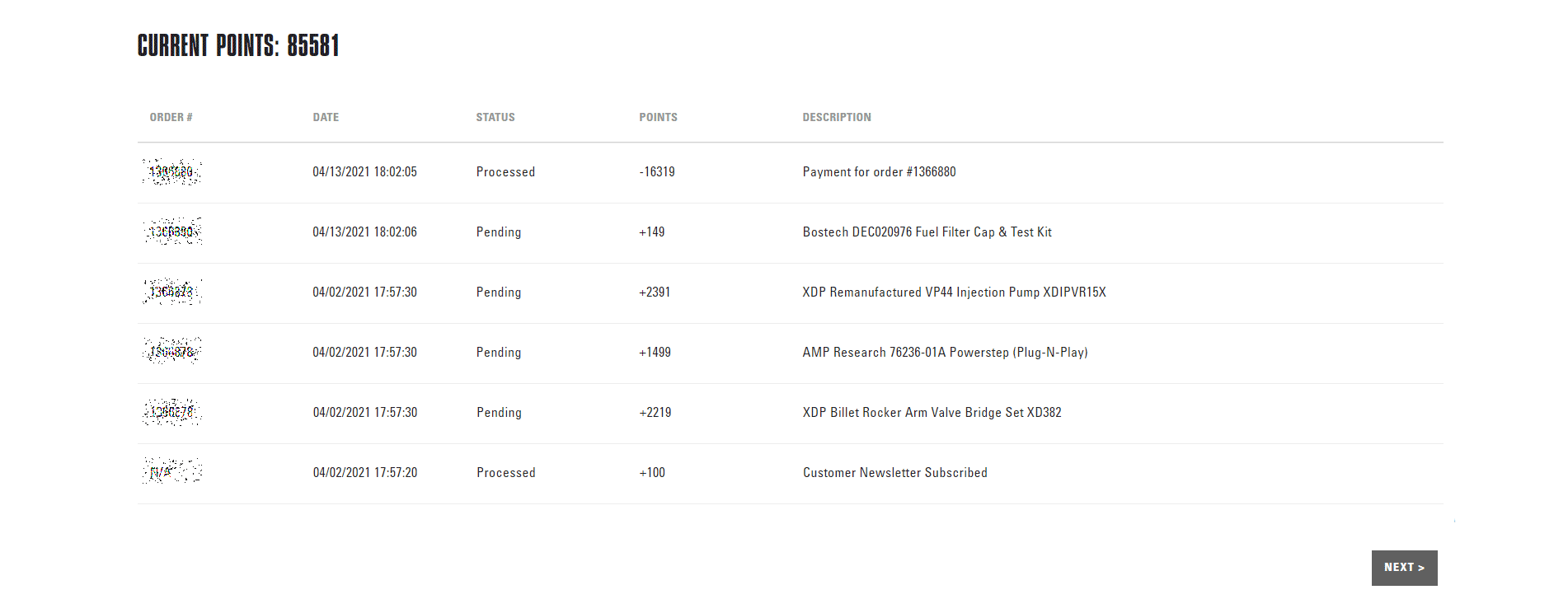Open the Customer Newsletter Subscribed entry
Viewport: 1568px width, 599px height.
(x=894, y=473)
